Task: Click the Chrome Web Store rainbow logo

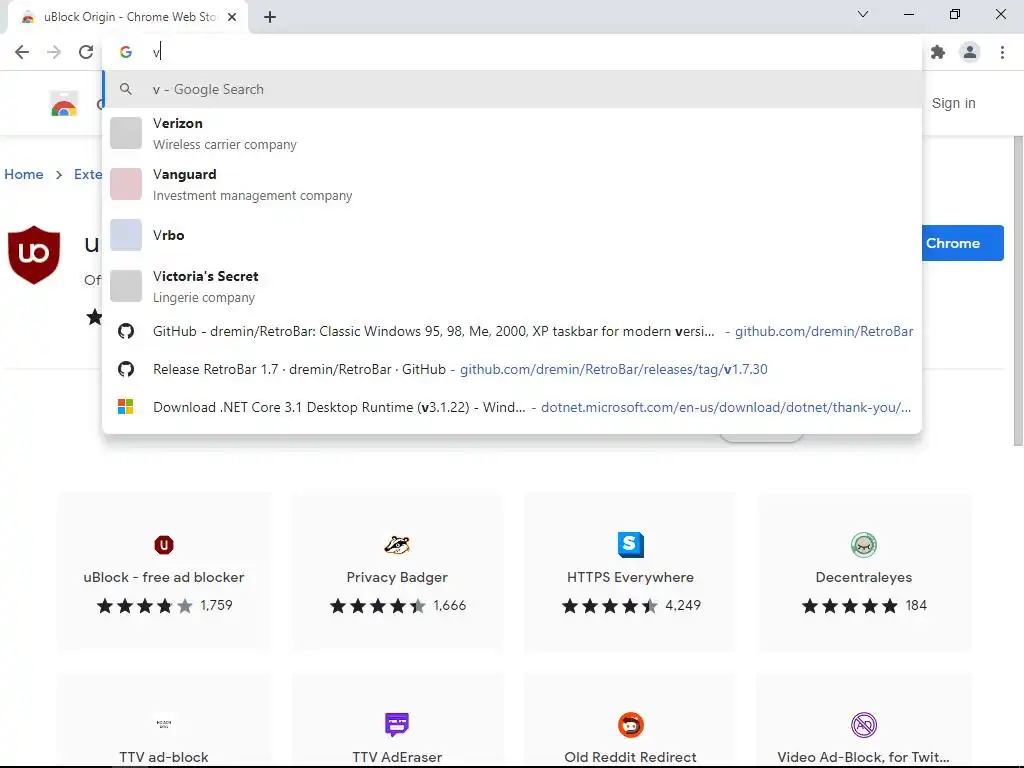Action: coord(64,104)
